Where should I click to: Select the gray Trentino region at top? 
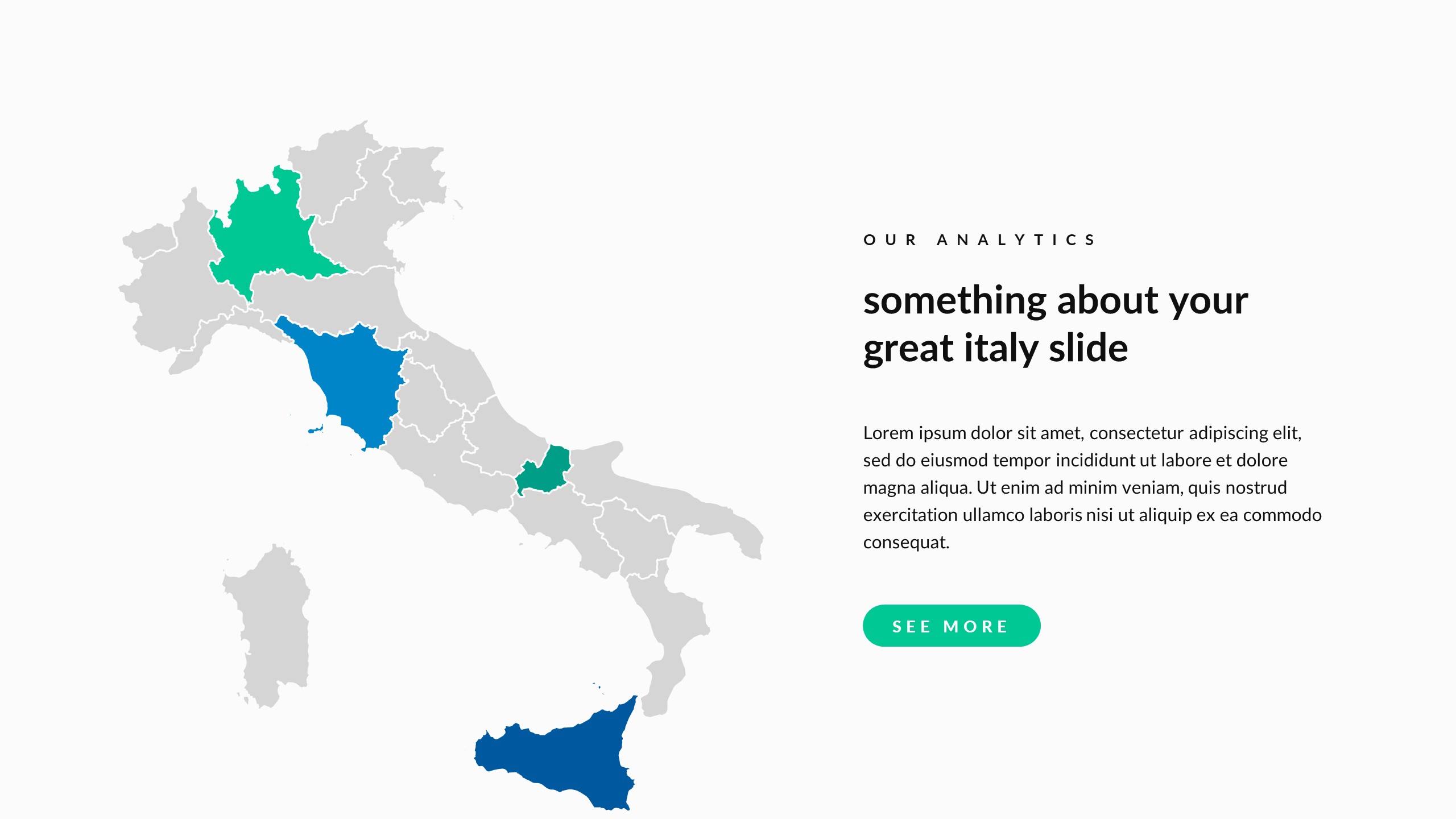click(x=330, y=165)
